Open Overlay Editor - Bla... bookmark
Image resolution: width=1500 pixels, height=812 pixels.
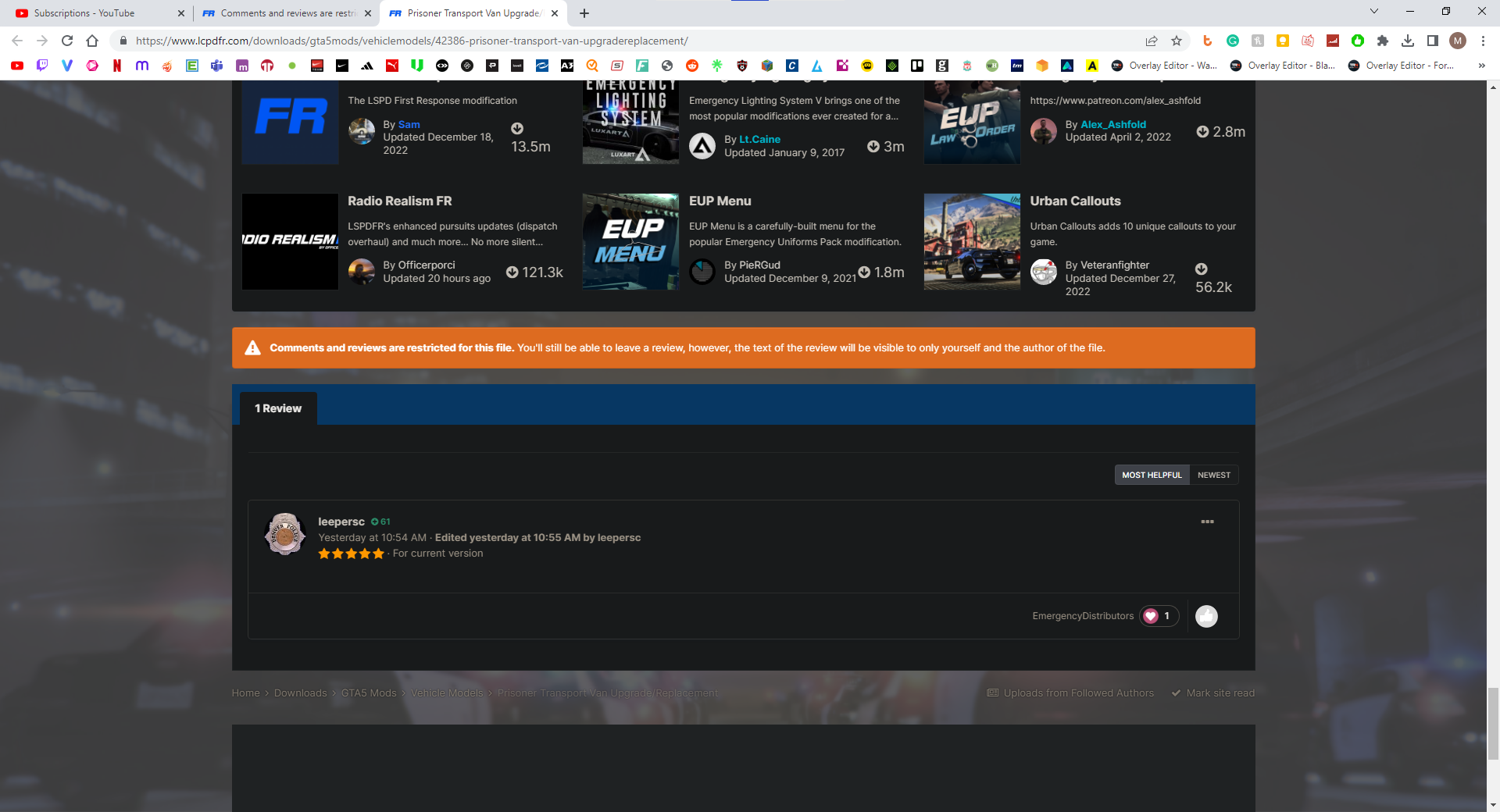(1283, 66)
